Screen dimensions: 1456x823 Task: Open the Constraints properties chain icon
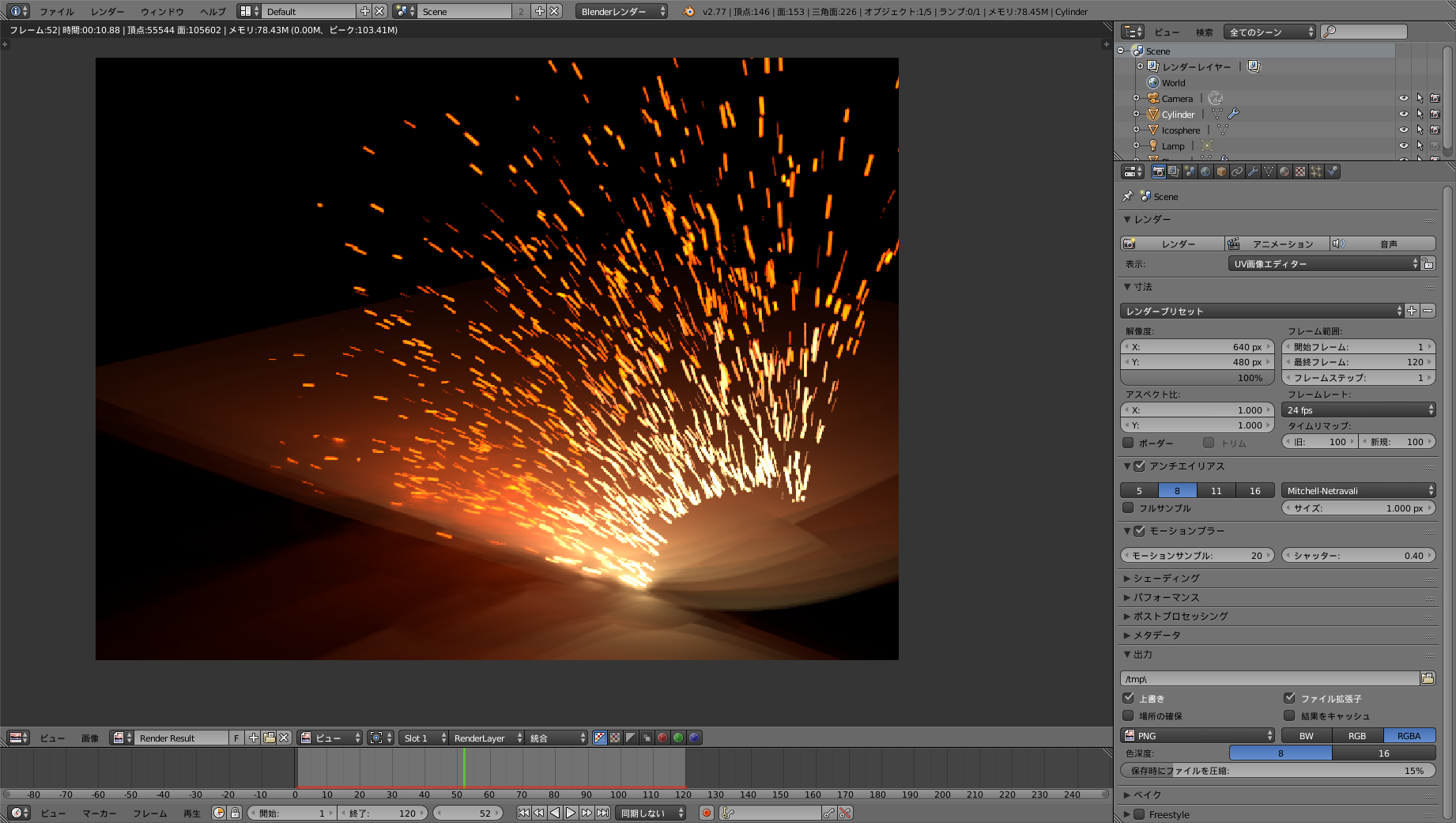tap(1237, 172)
